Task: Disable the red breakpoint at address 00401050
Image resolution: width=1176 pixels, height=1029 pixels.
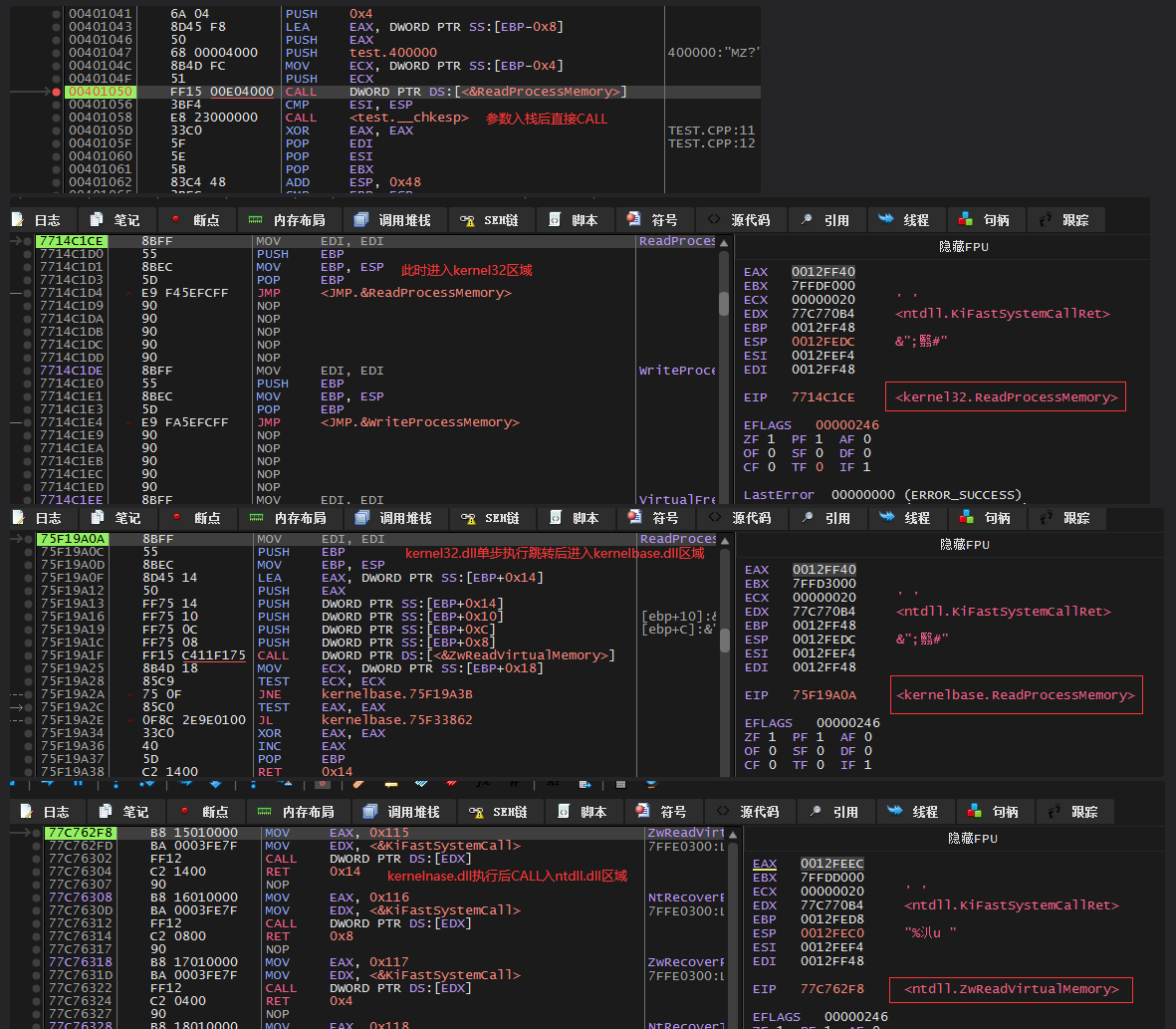Action: [x=56, y=92]
